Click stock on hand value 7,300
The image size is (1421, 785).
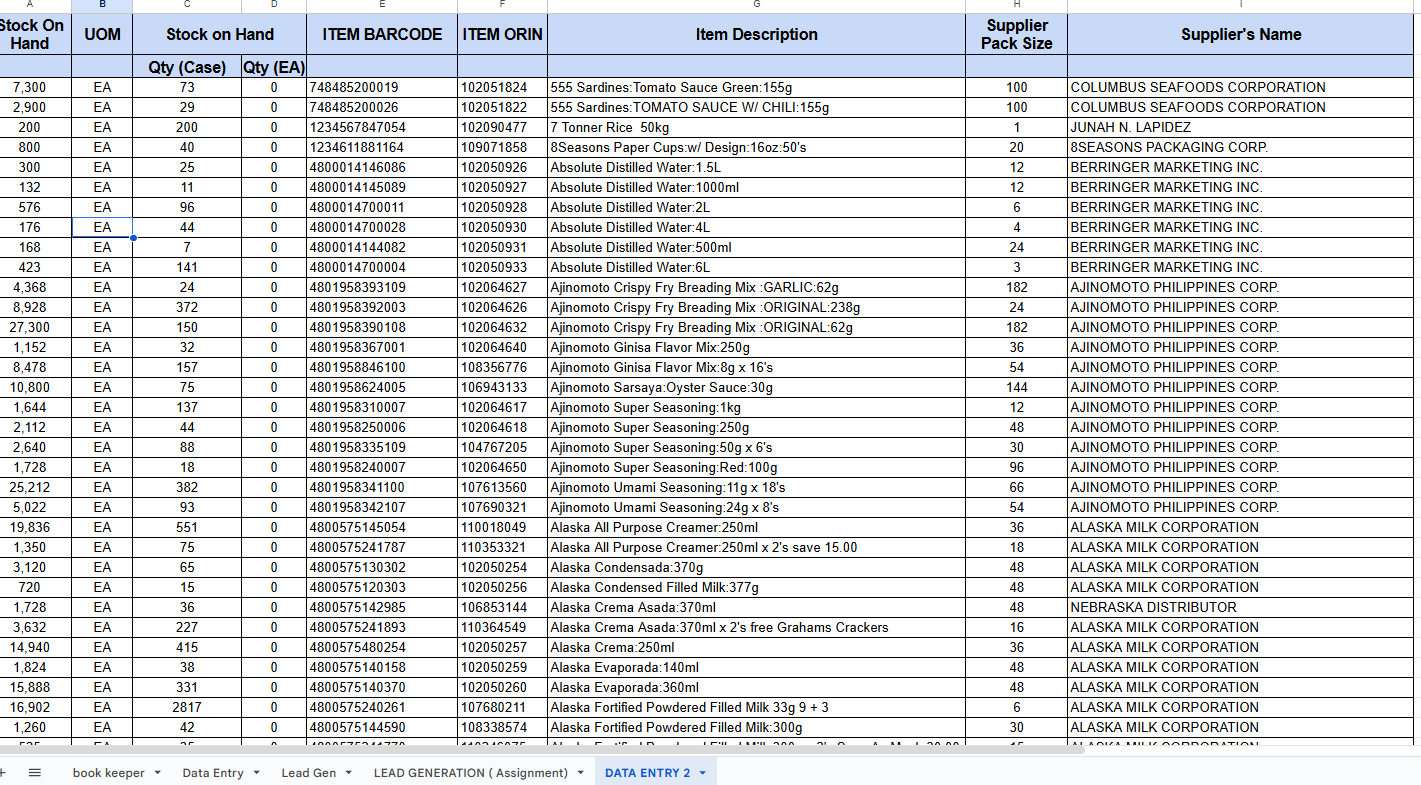[x=35, y=87]
